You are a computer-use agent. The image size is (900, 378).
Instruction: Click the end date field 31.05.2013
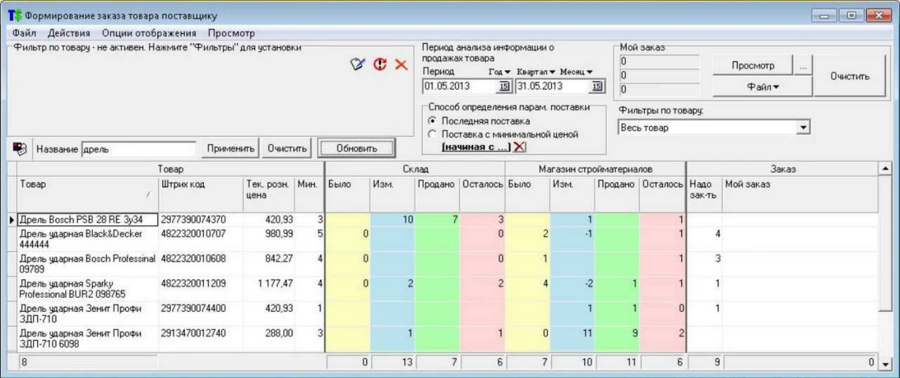pyautogui.click(x=553, y=87)
